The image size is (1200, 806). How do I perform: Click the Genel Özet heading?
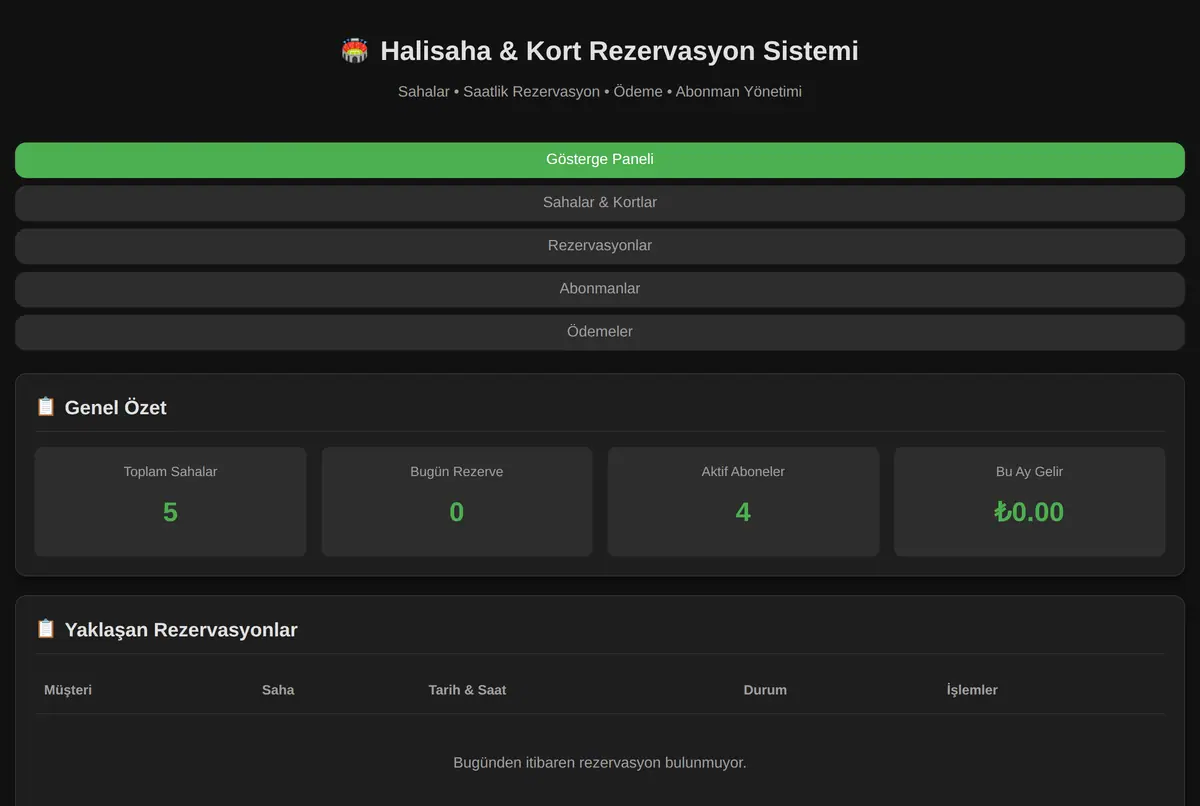pyautogui.click(x=116, y=408)
